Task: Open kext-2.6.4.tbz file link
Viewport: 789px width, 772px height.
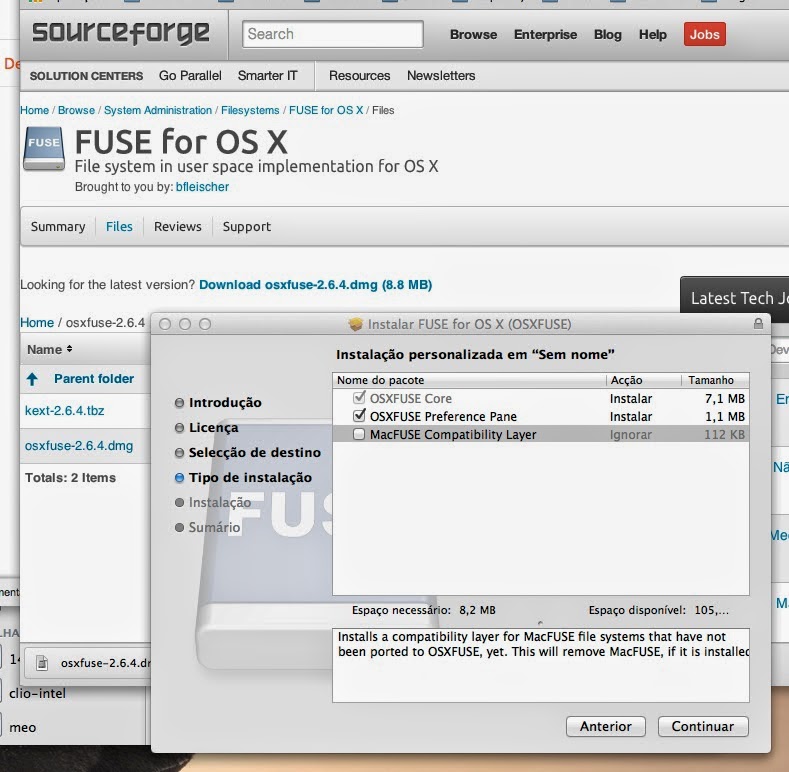Action: click(64, 411)
